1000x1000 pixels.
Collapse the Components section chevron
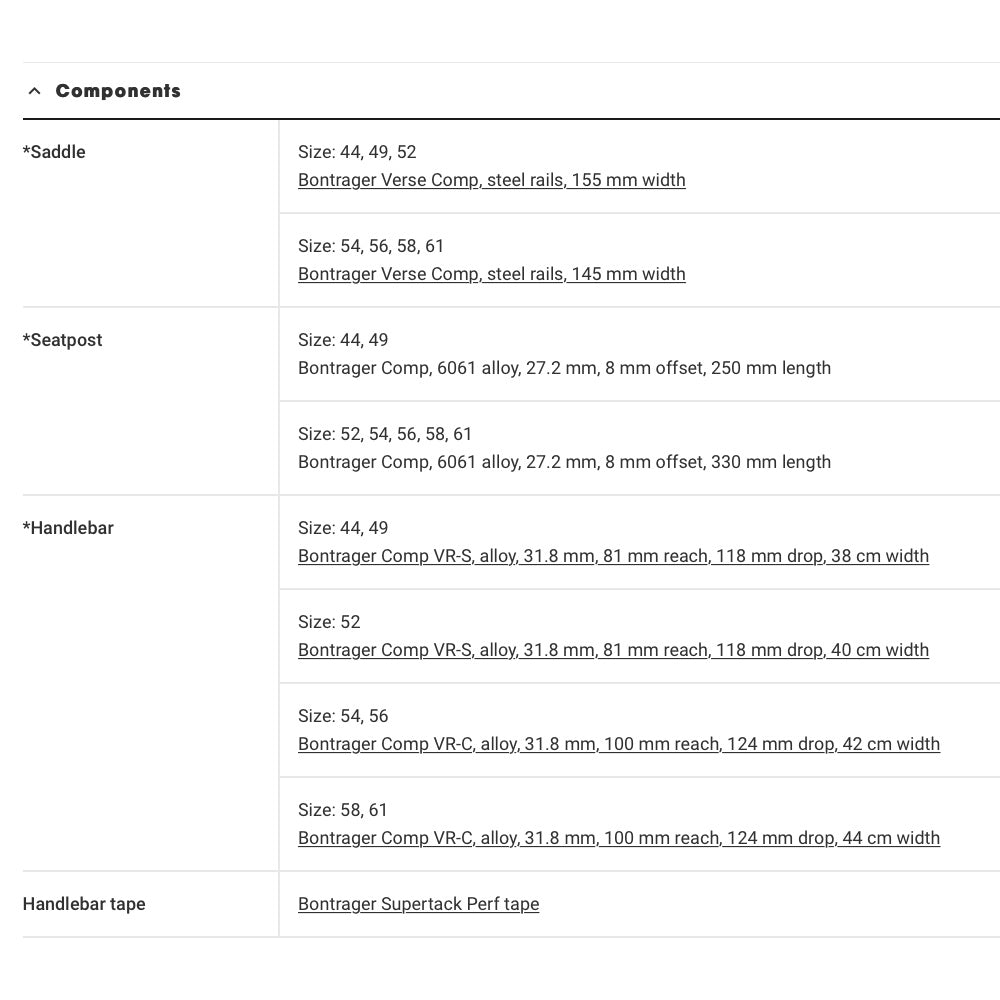(x=35, y=91)
